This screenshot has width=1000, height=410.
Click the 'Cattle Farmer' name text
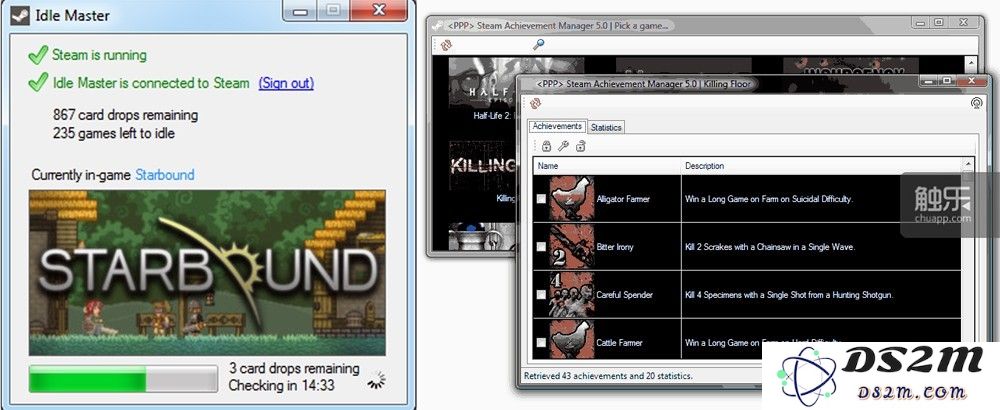[619, 342]
